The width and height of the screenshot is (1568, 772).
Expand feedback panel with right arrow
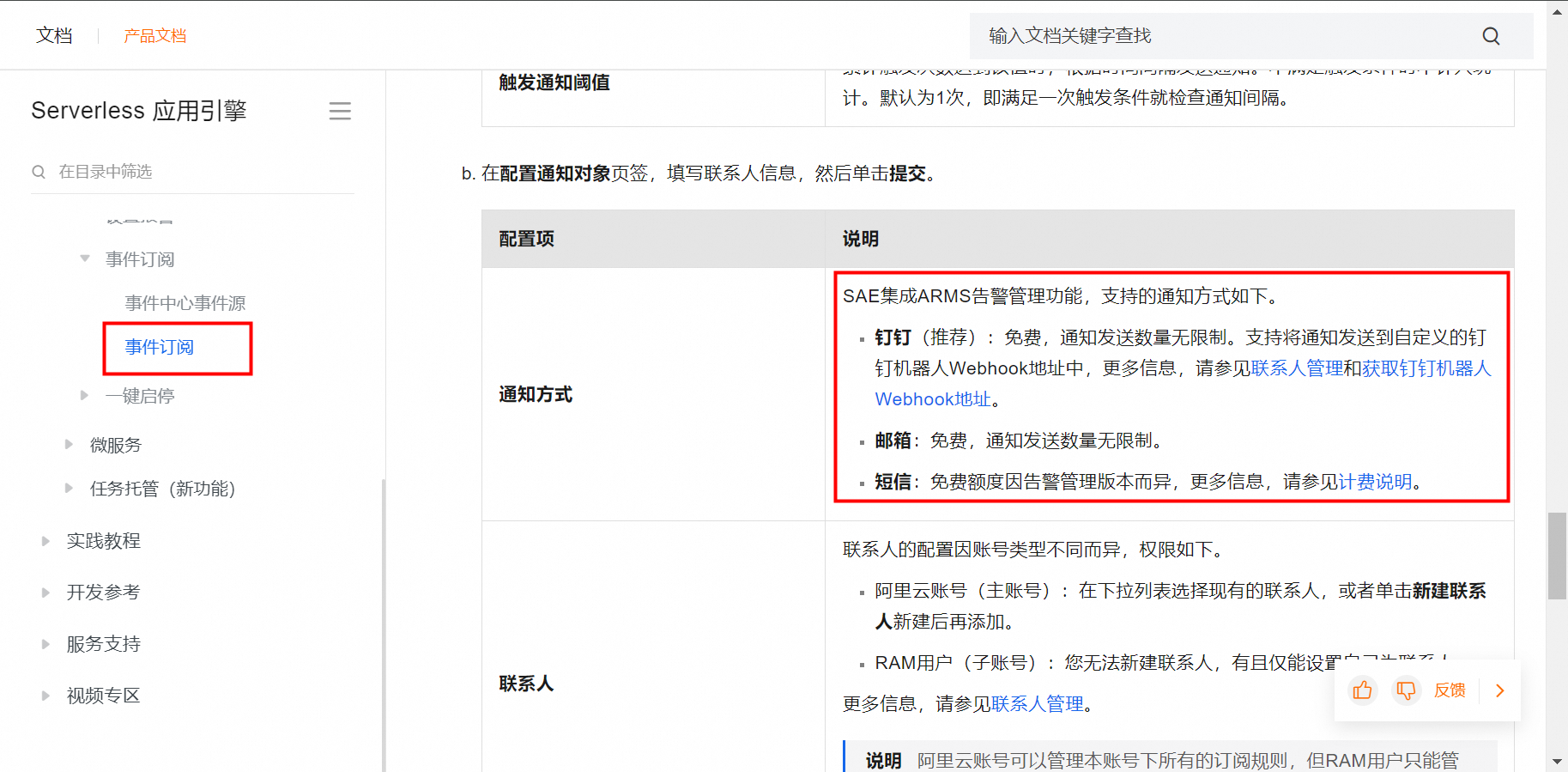tap(1500, 690)
